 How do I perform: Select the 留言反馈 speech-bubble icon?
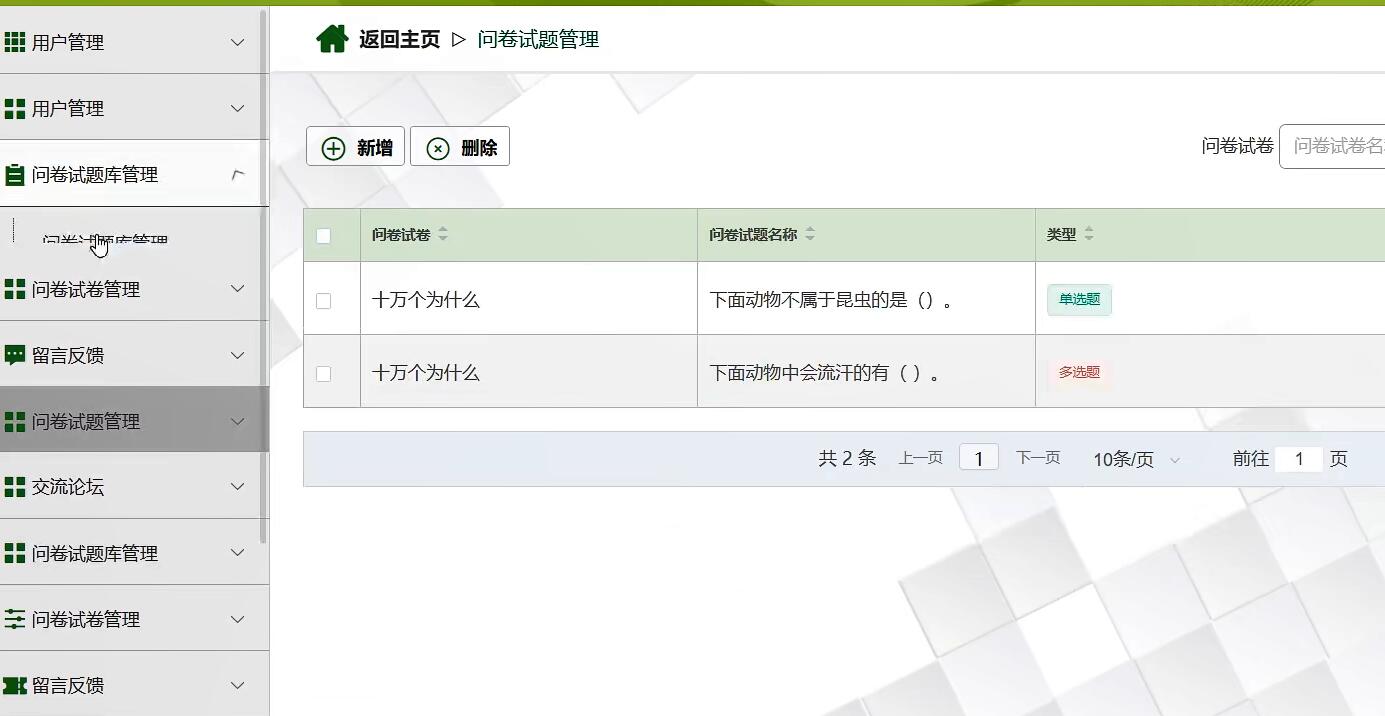tap(15, 354)
